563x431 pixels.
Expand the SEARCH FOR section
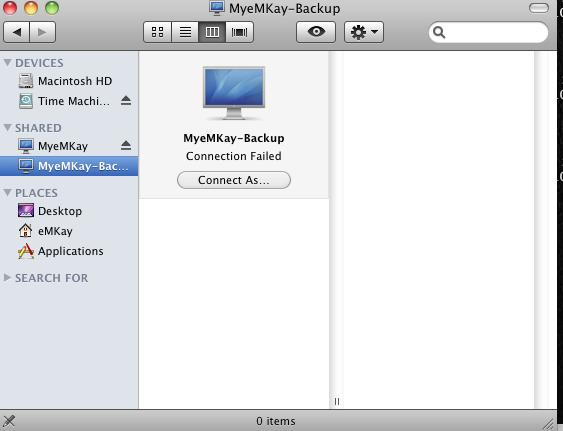coord(7,278)
